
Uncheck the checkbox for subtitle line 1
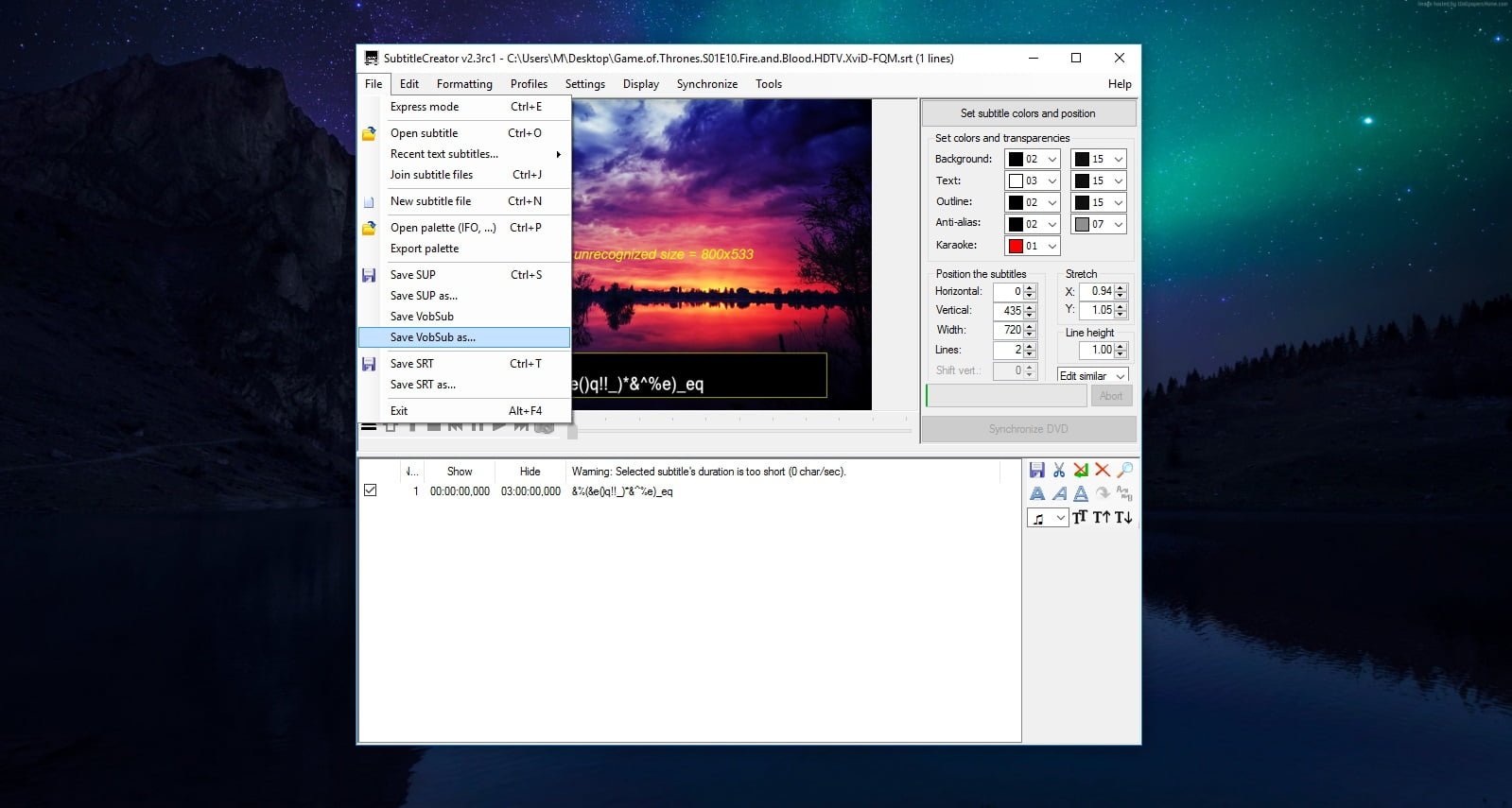tap(371, 490)
